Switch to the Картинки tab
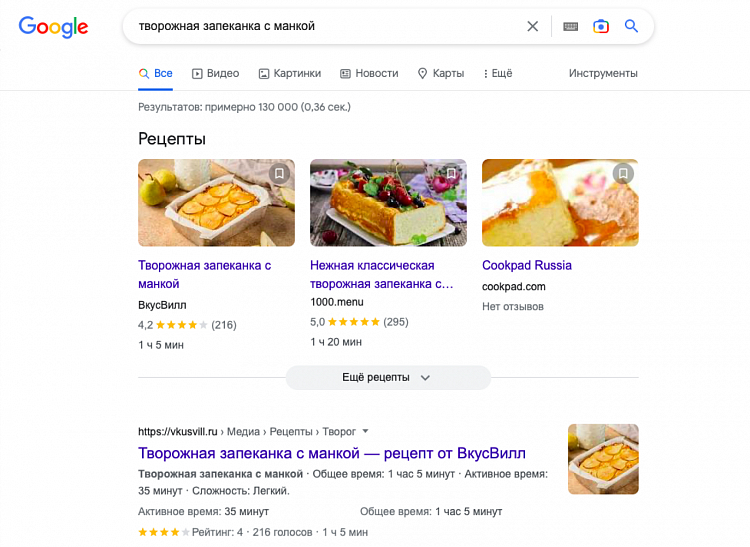 (x=289, y=73)
